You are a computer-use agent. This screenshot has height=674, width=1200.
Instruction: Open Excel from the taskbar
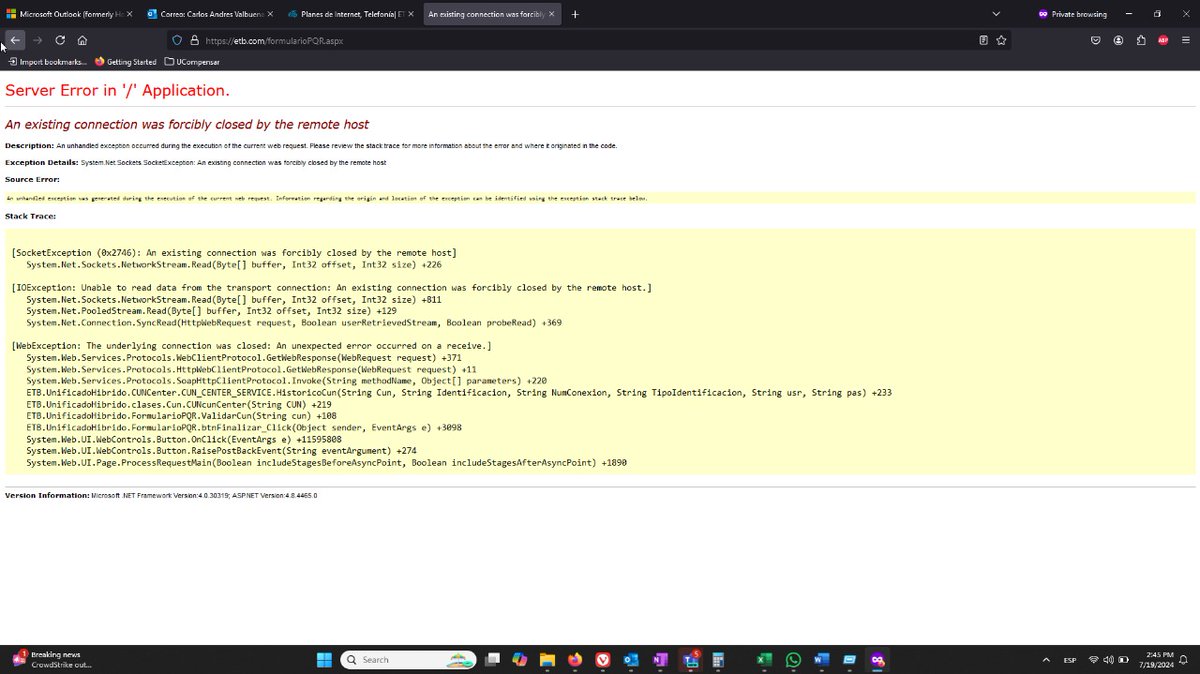pos(764,660)
